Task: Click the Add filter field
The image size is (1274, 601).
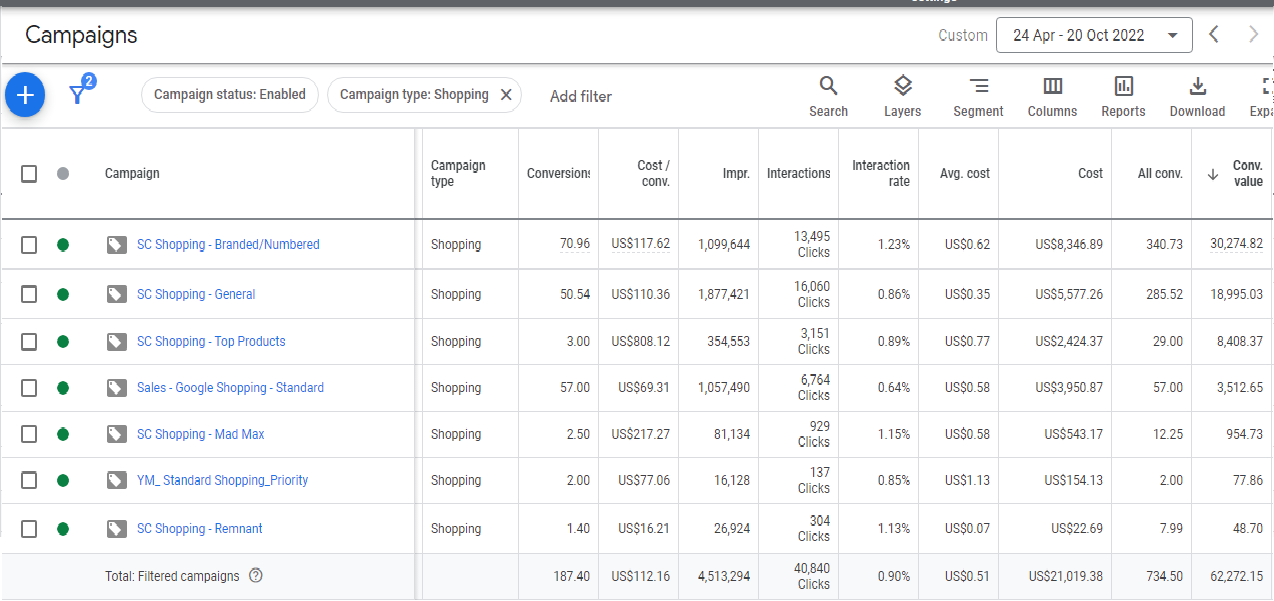Action: tap(580, 96)
